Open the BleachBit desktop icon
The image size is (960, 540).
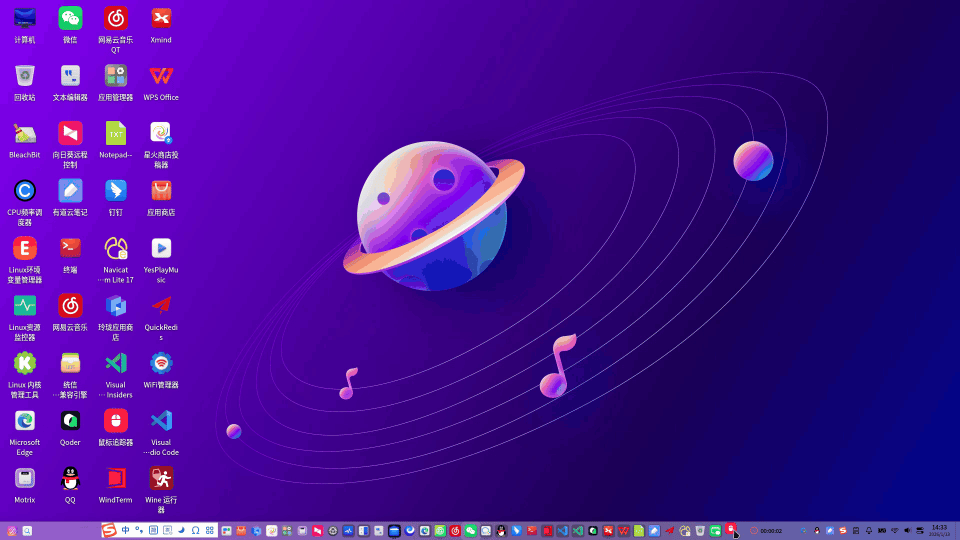pos(25,133)
